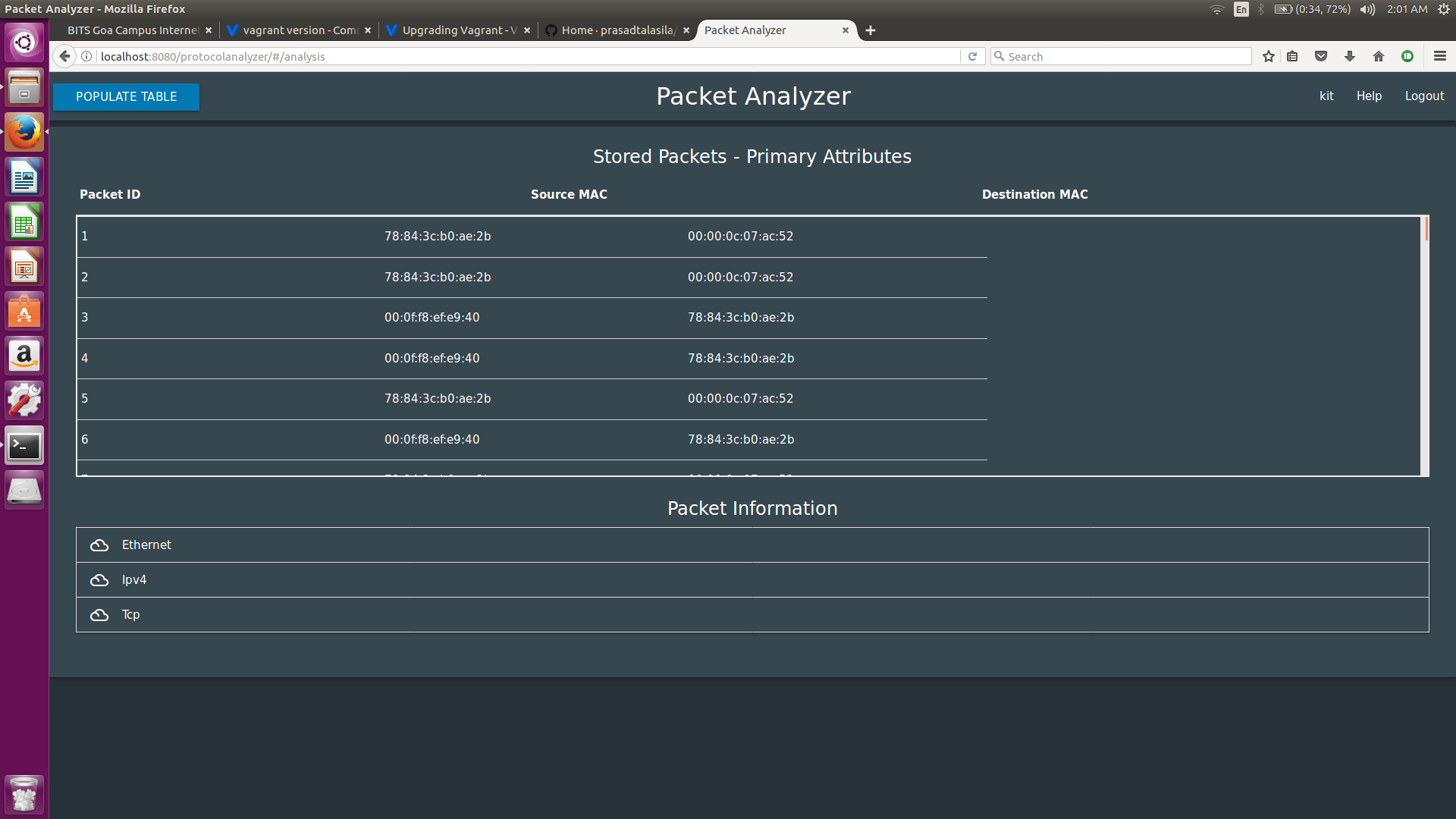Switch to BITS Goa Campus Internet tab
Image resolution: width=1456 pixels, height=819 pixels.
132,30
